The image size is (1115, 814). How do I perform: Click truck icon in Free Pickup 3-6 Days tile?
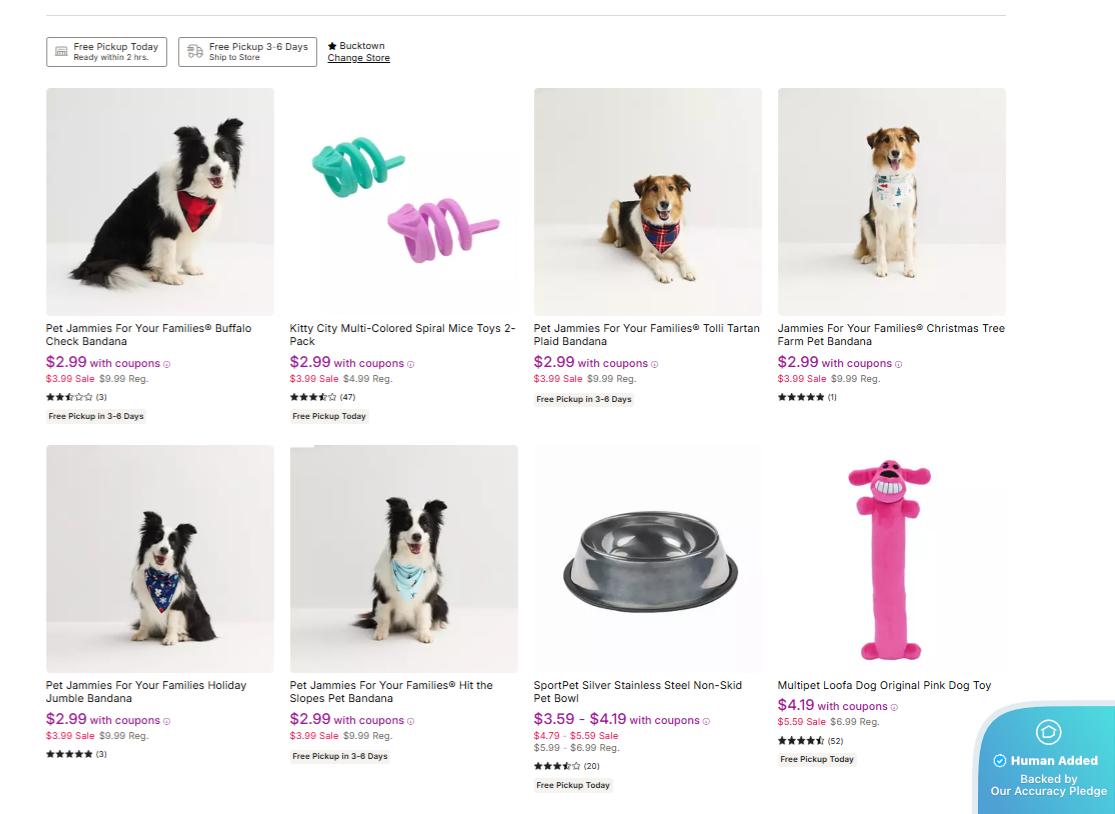[193, 51]
